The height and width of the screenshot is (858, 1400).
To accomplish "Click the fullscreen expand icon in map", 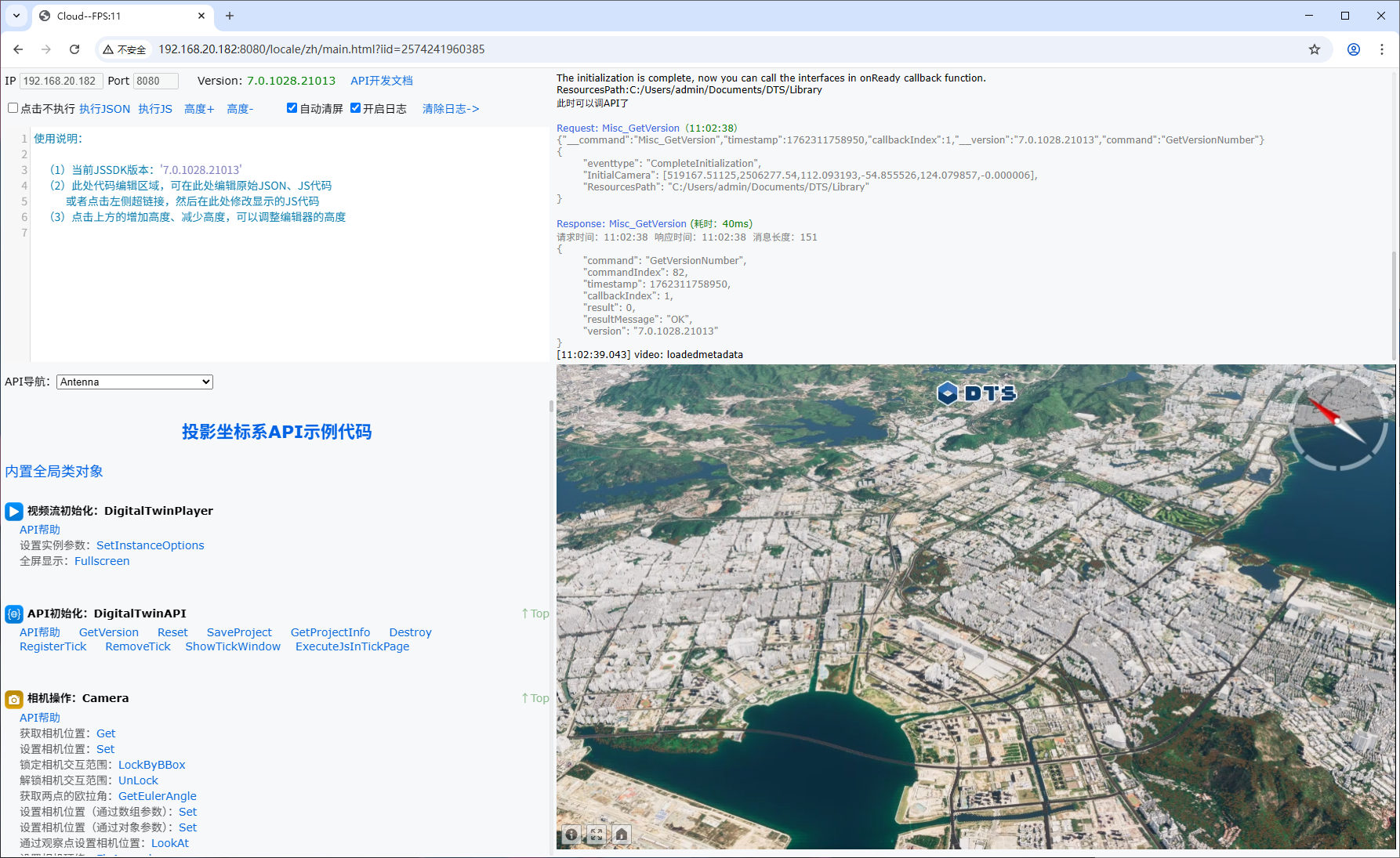I will click(597, 834).
